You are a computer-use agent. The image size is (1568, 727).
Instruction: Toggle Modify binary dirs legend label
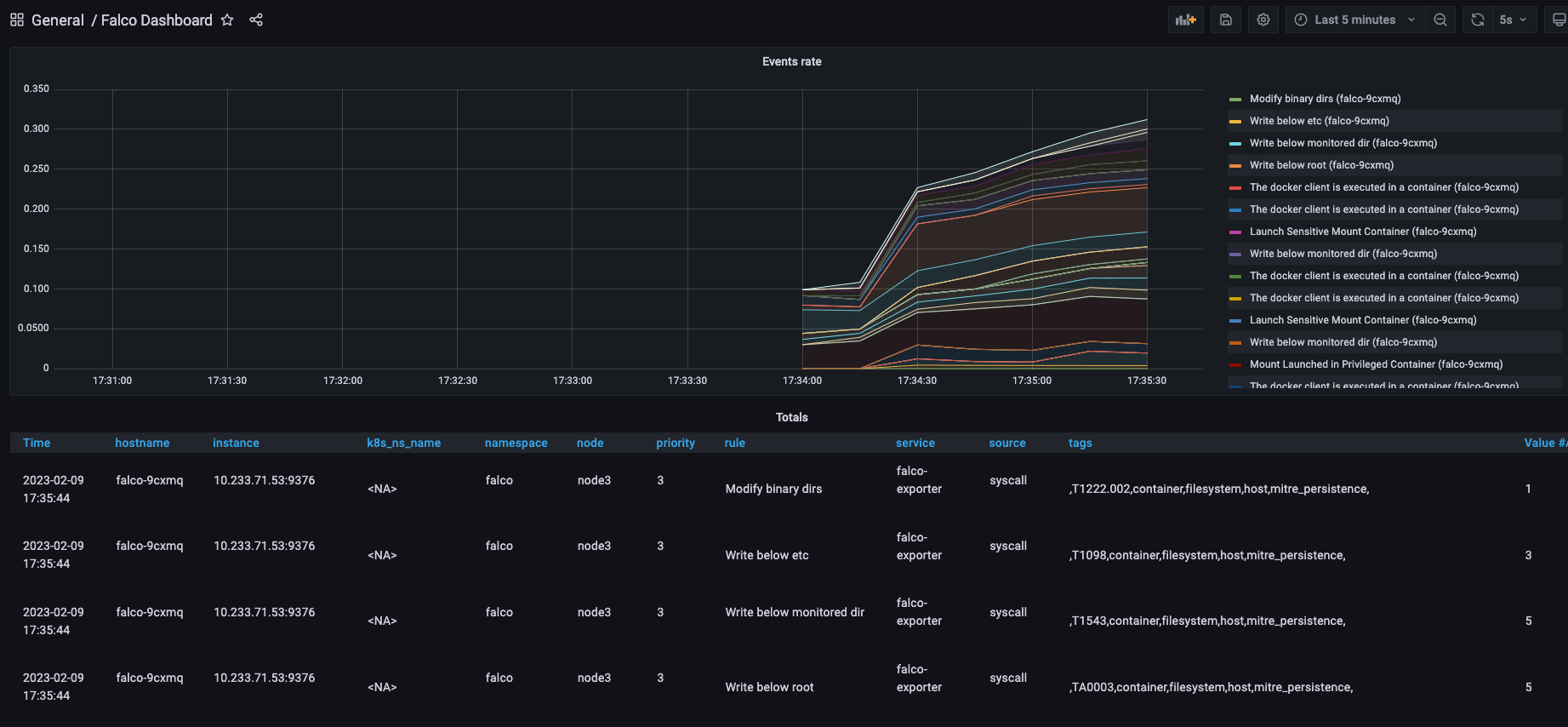click(1326, 99)
